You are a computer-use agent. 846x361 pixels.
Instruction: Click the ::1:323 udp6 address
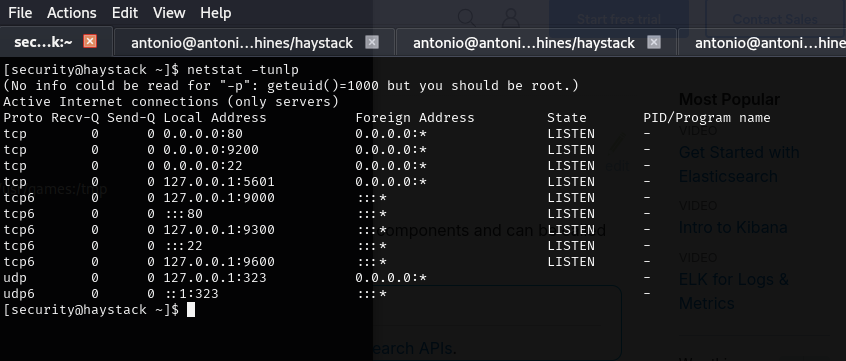point(192,294)
